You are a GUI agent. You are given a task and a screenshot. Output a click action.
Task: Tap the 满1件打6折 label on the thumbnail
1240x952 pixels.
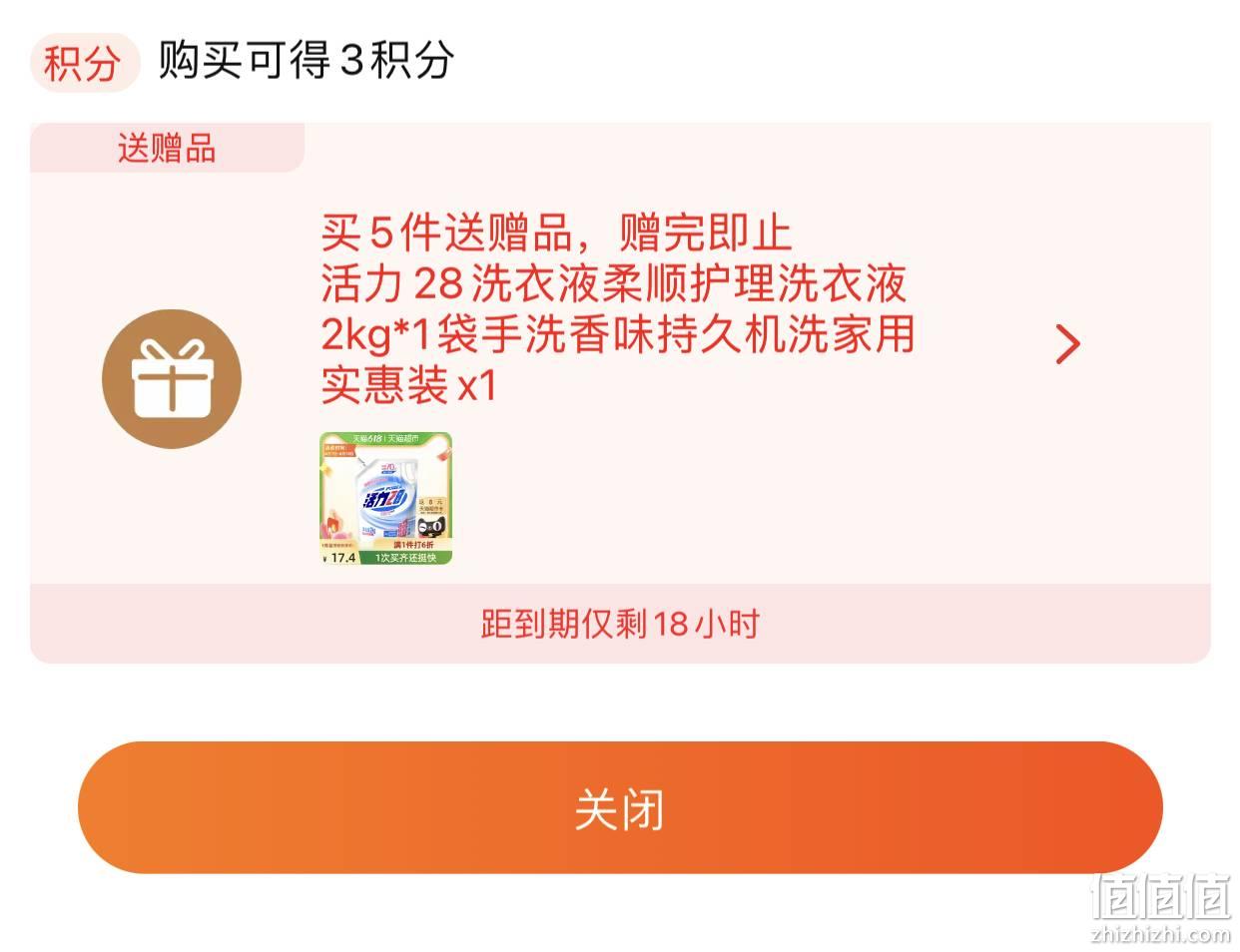point(414,545)
